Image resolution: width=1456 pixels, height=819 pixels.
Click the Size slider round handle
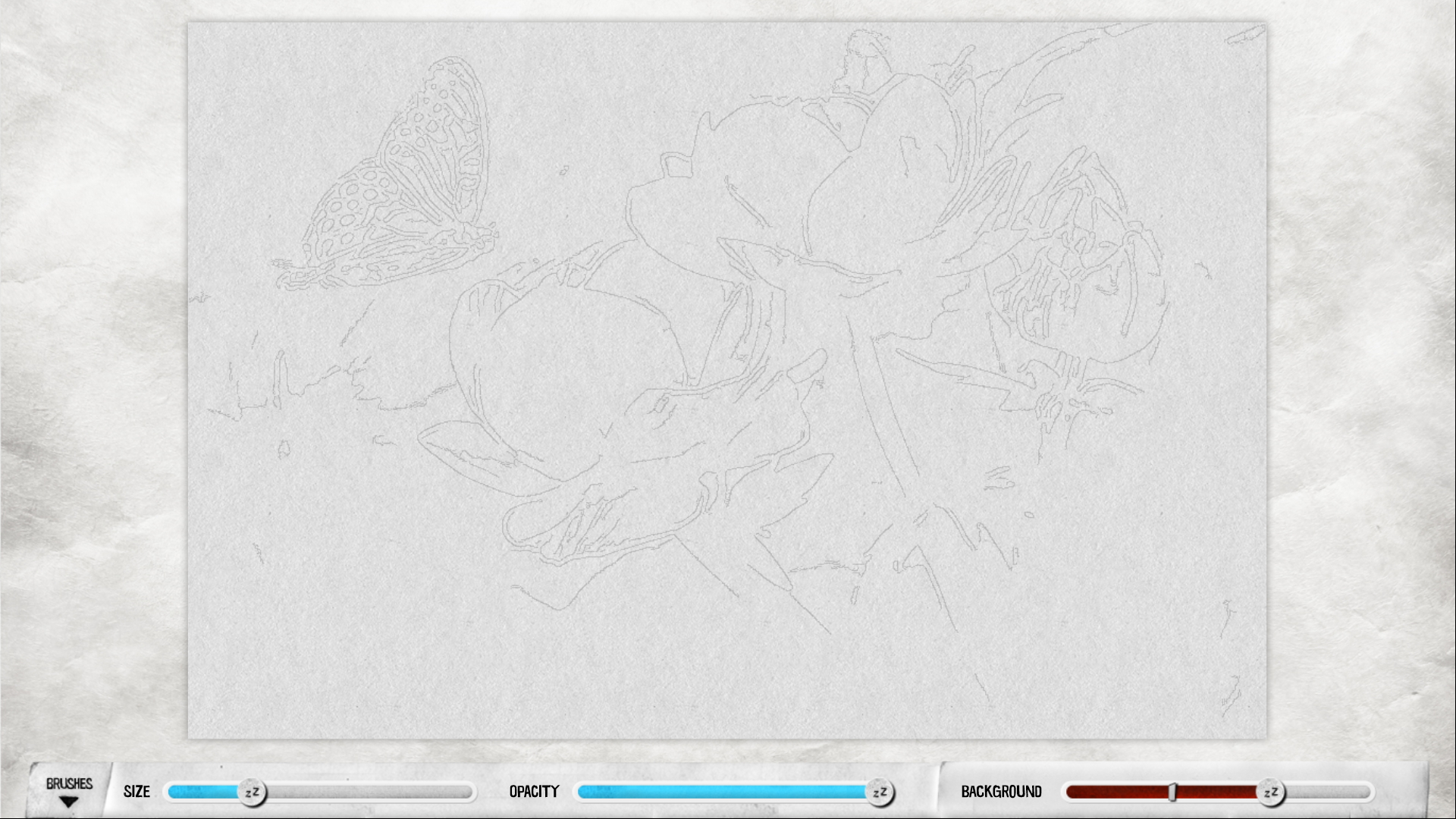(252, 792)
